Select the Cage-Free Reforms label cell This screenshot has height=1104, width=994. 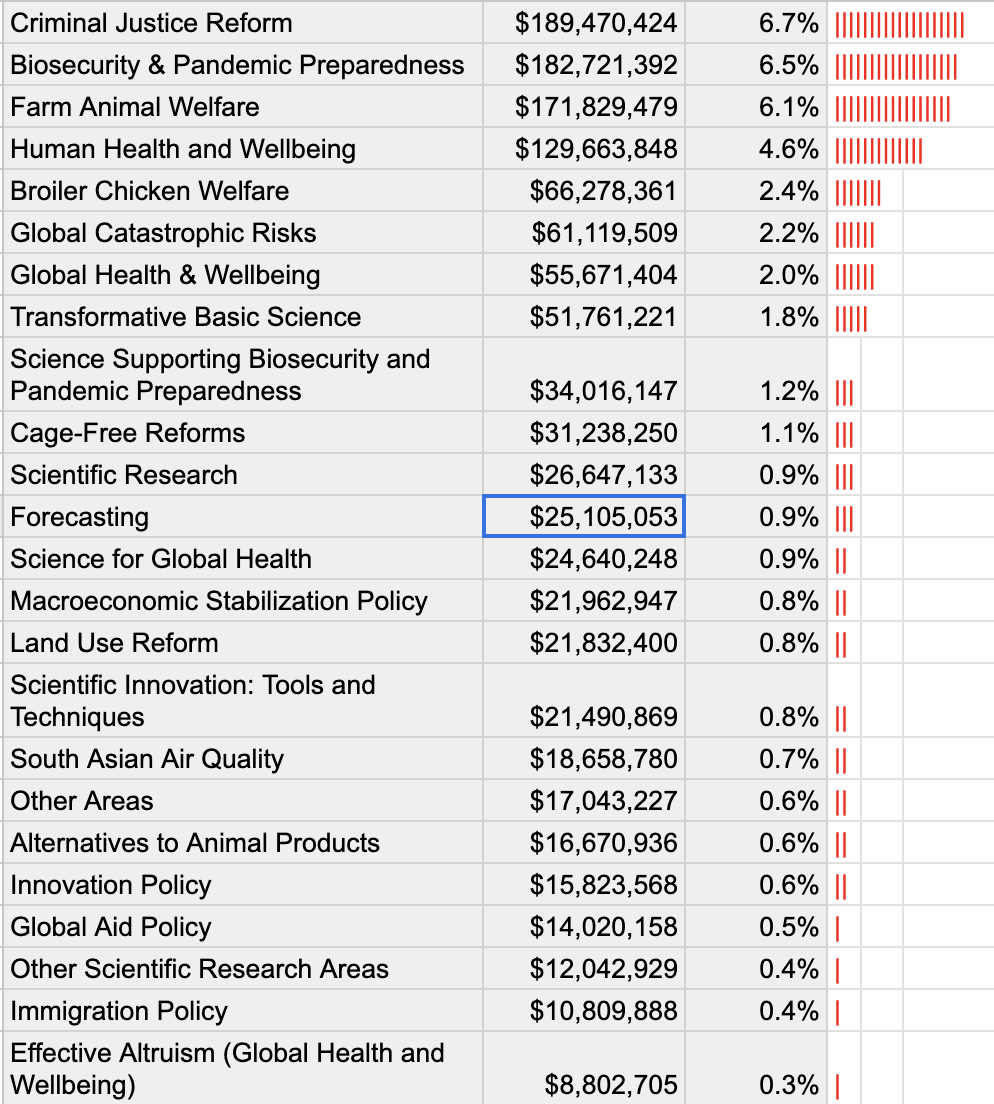pyautogui.click(x=128, y=433)
